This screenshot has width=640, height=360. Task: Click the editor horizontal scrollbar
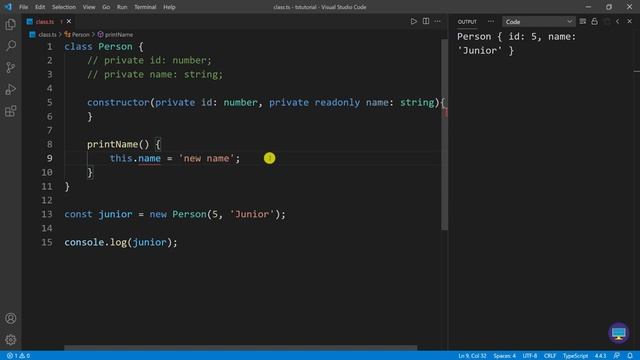coord(241,348)
